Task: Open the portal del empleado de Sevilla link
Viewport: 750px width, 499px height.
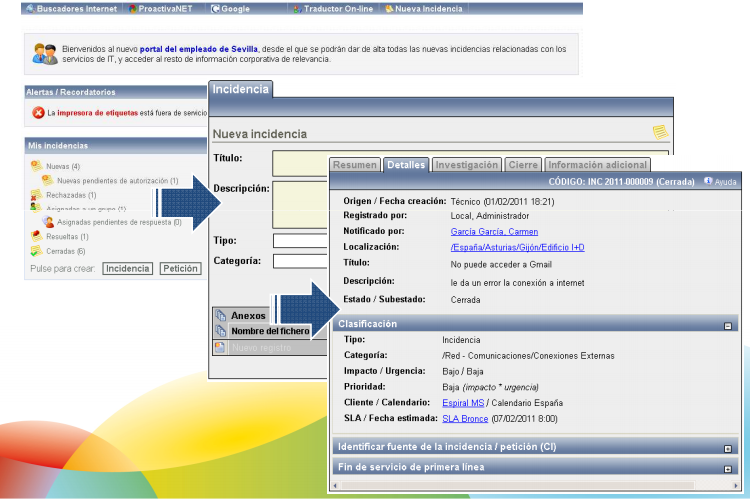Action: pos(199,49)
